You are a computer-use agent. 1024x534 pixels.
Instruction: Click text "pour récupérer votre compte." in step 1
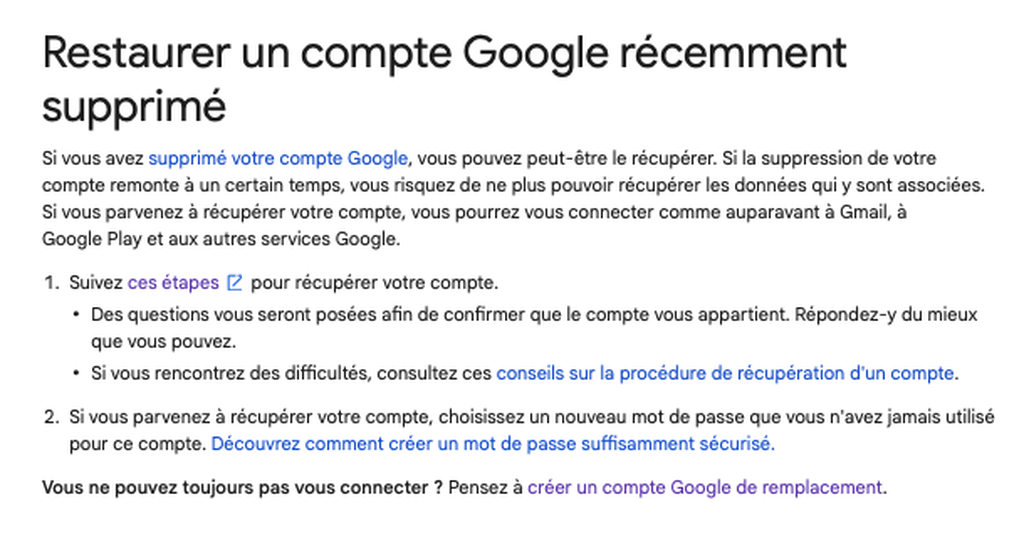(374, 283)
